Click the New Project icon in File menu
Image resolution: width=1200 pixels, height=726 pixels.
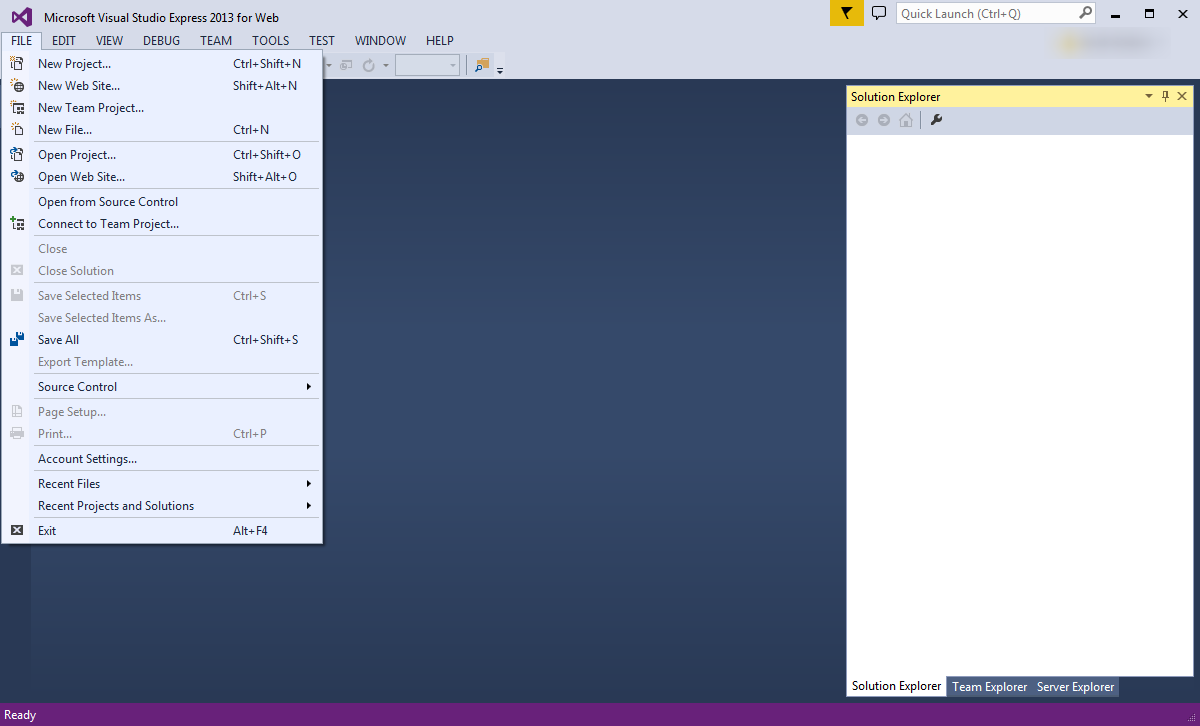pos(17,64)
